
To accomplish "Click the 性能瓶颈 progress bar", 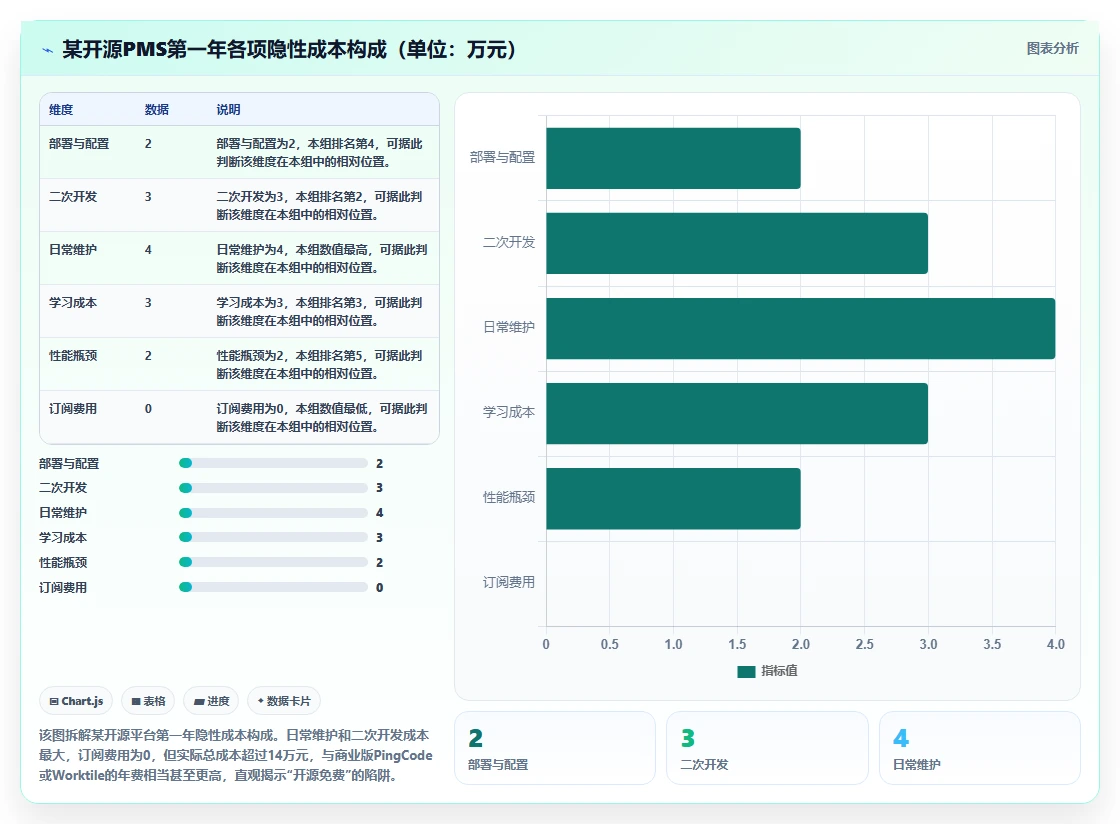I will point(274,562).
